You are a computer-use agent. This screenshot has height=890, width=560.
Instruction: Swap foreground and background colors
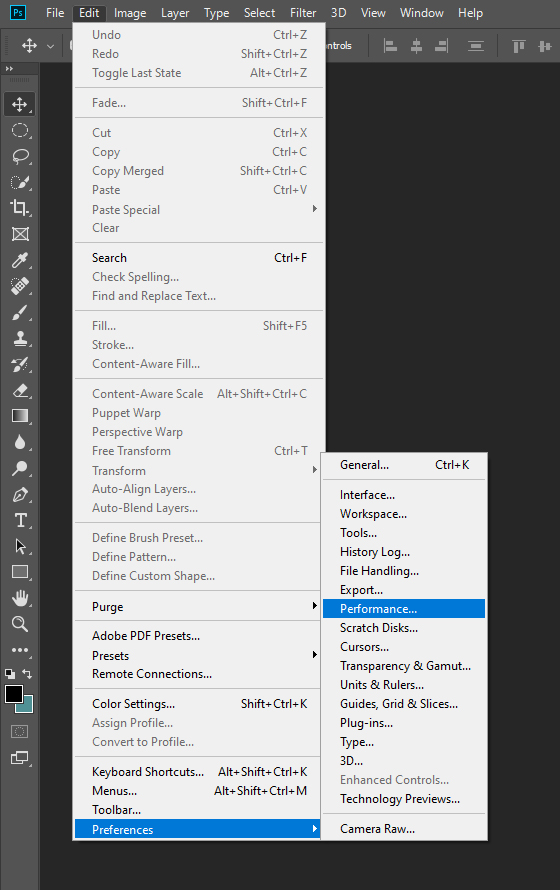(x=27, y=674)
